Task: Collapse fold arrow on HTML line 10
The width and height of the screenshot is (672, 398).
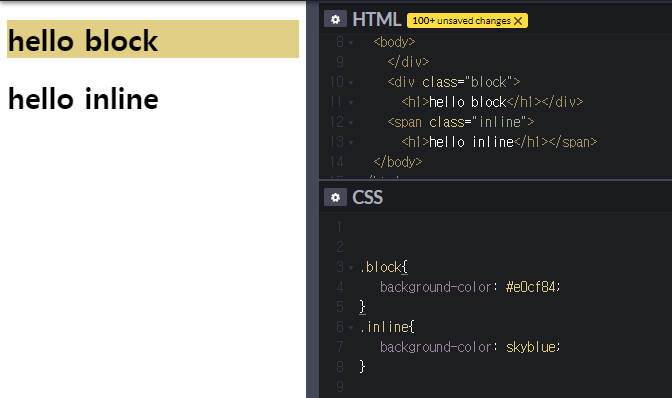Action: (351, 83)
